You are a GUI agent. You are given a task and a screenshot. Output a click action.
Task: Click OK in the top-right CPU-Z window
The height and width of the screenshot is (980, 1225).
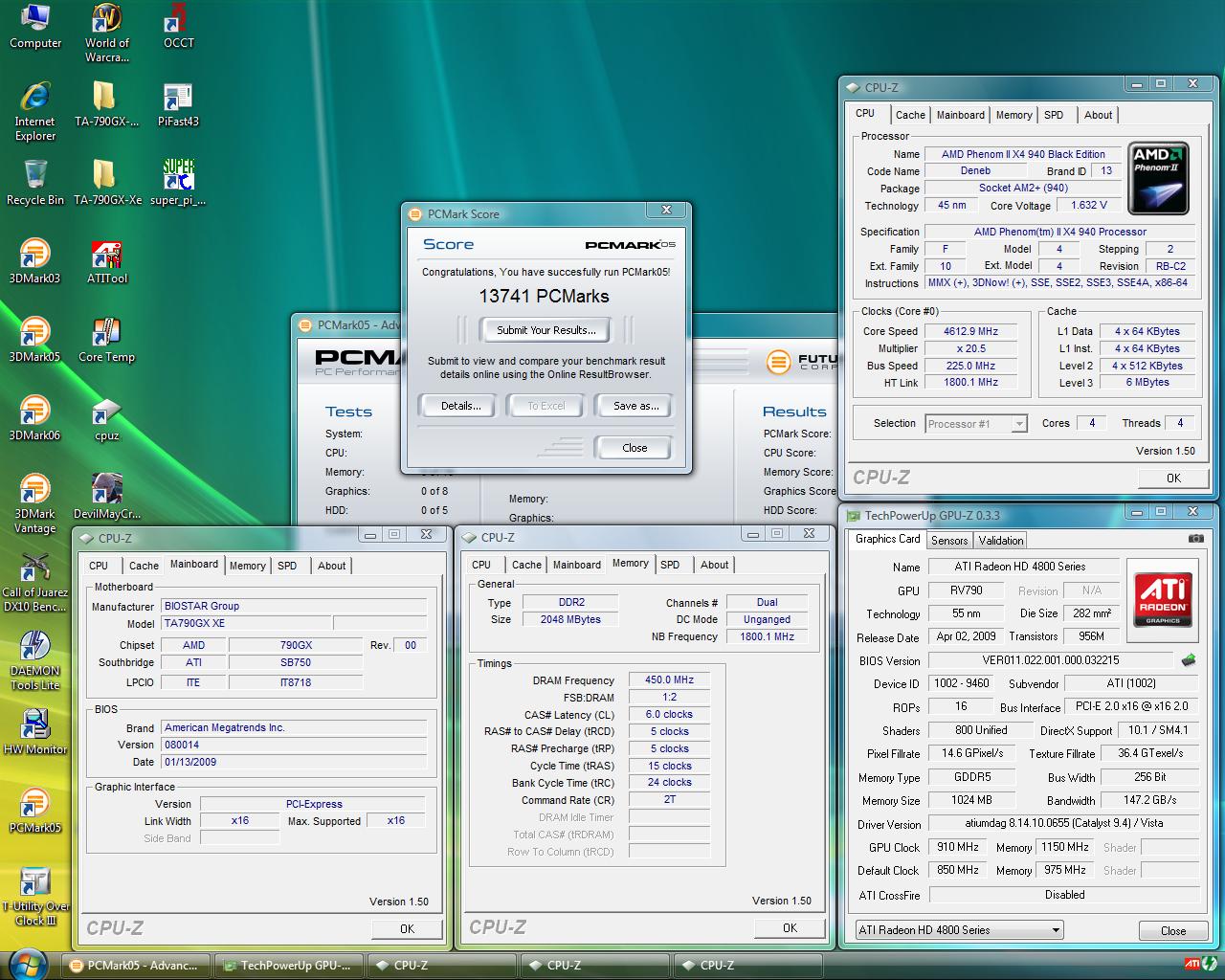tap(1173, 478)
